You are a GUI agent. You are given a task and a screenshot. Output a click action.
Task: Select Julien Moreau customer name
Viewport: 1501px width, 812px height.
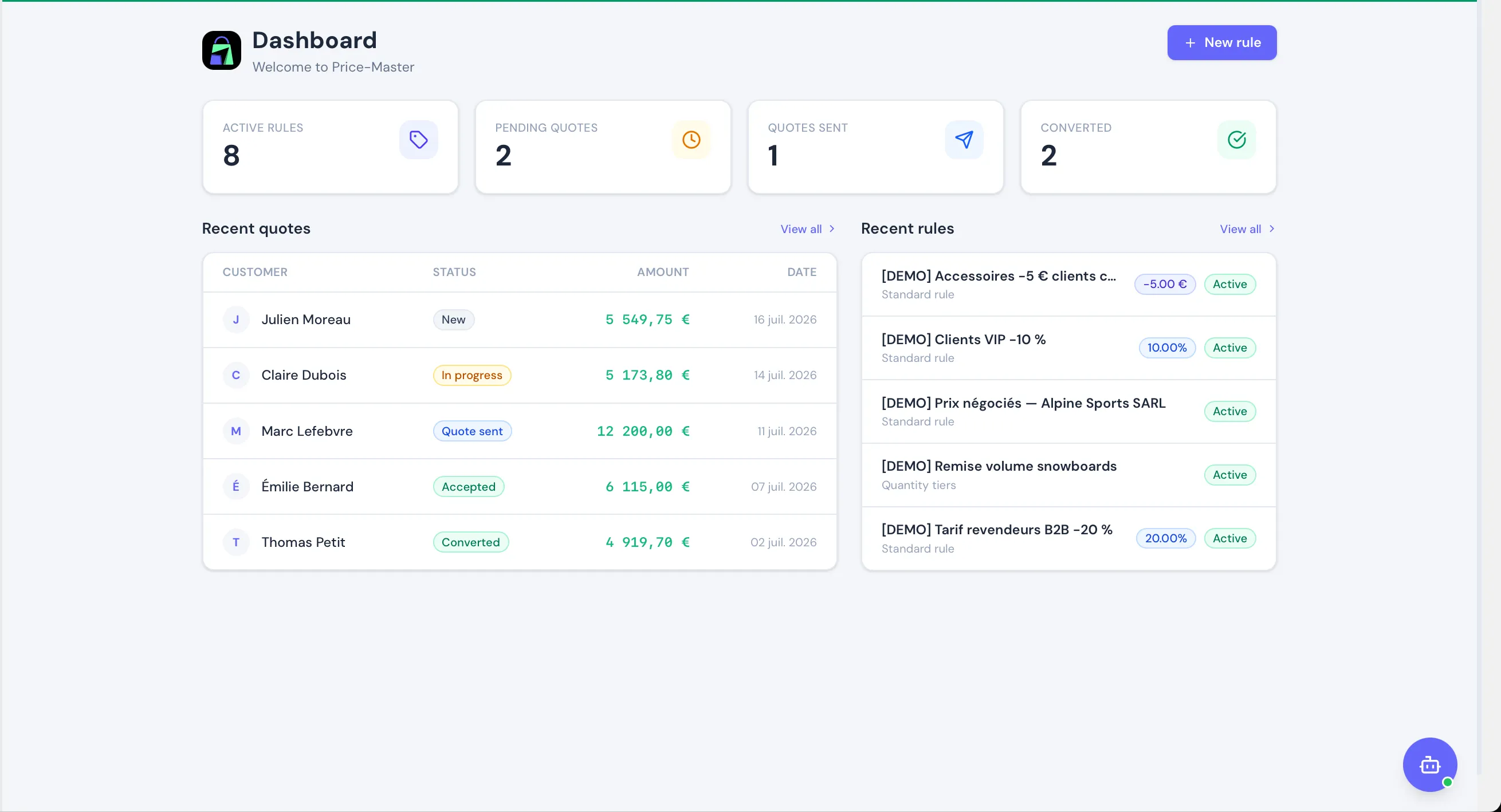tap(306, 320)
